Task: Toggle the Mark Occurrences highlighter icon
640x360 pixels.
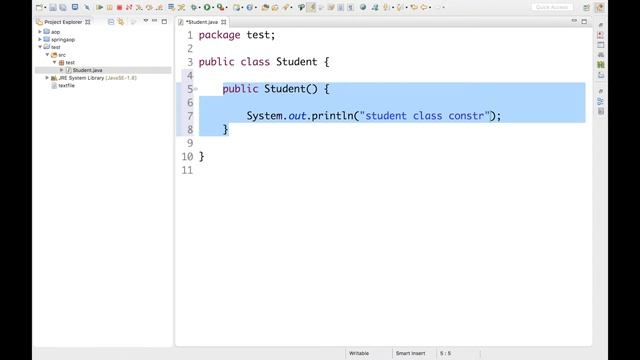Action: point(311,7)
